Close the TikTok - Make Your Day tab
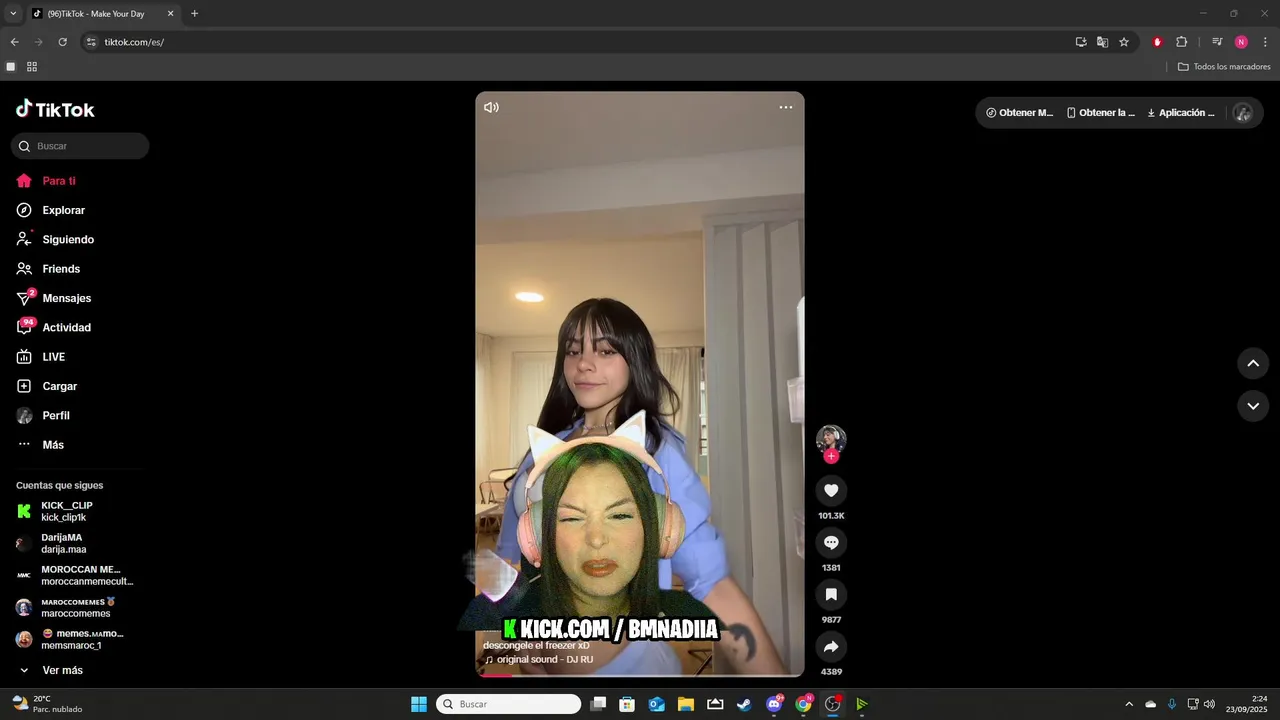Image resolution: width=1280 pixels, height=720 pixels. 170,13
